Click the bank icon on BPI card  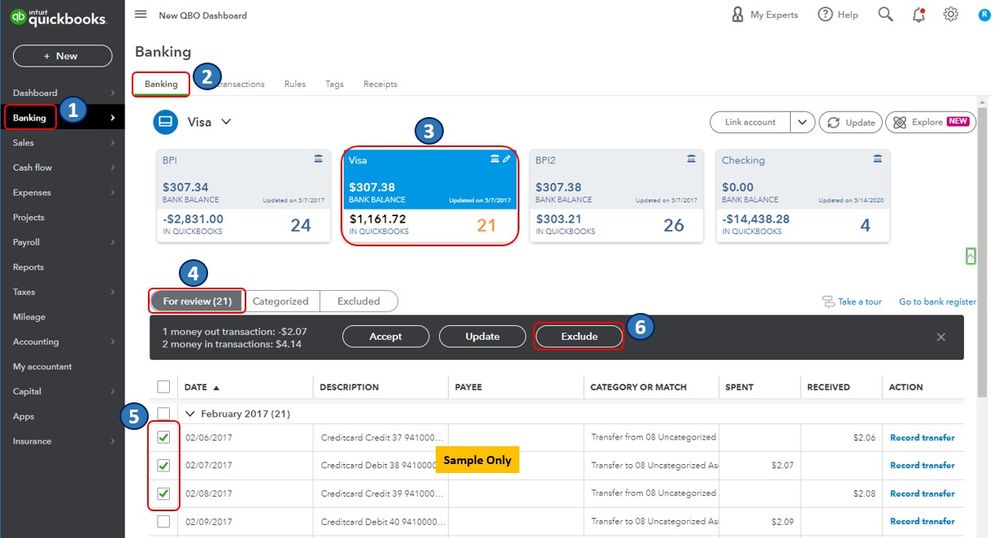click(318, 159)
